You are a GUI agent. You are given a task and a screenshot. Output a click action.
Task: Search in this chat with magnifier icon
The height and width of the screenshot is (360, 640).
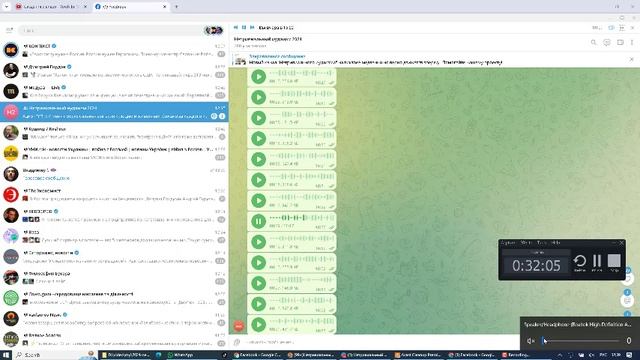[593, 42]
